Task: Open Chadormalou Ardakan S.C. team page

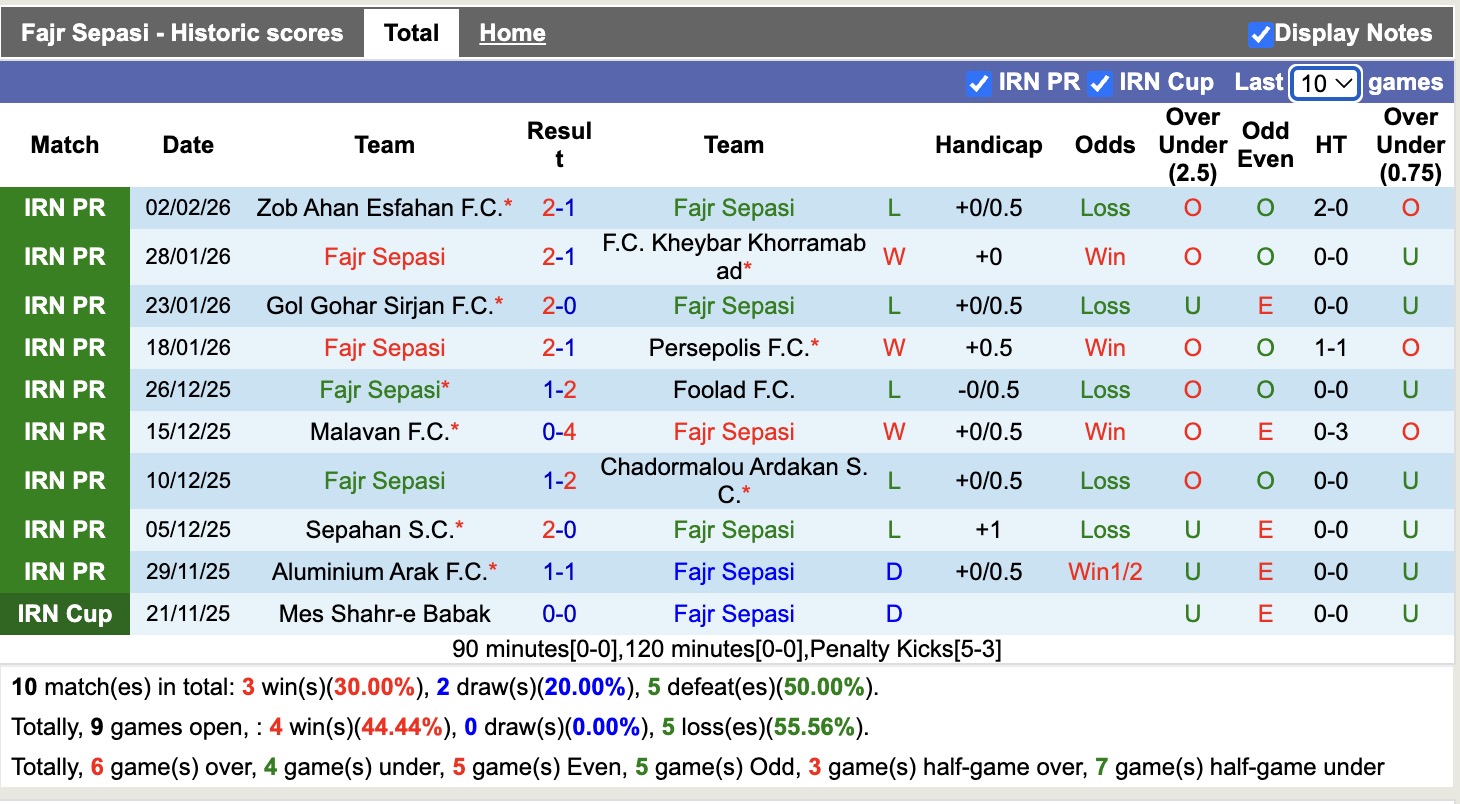Action: click(734, 481)
